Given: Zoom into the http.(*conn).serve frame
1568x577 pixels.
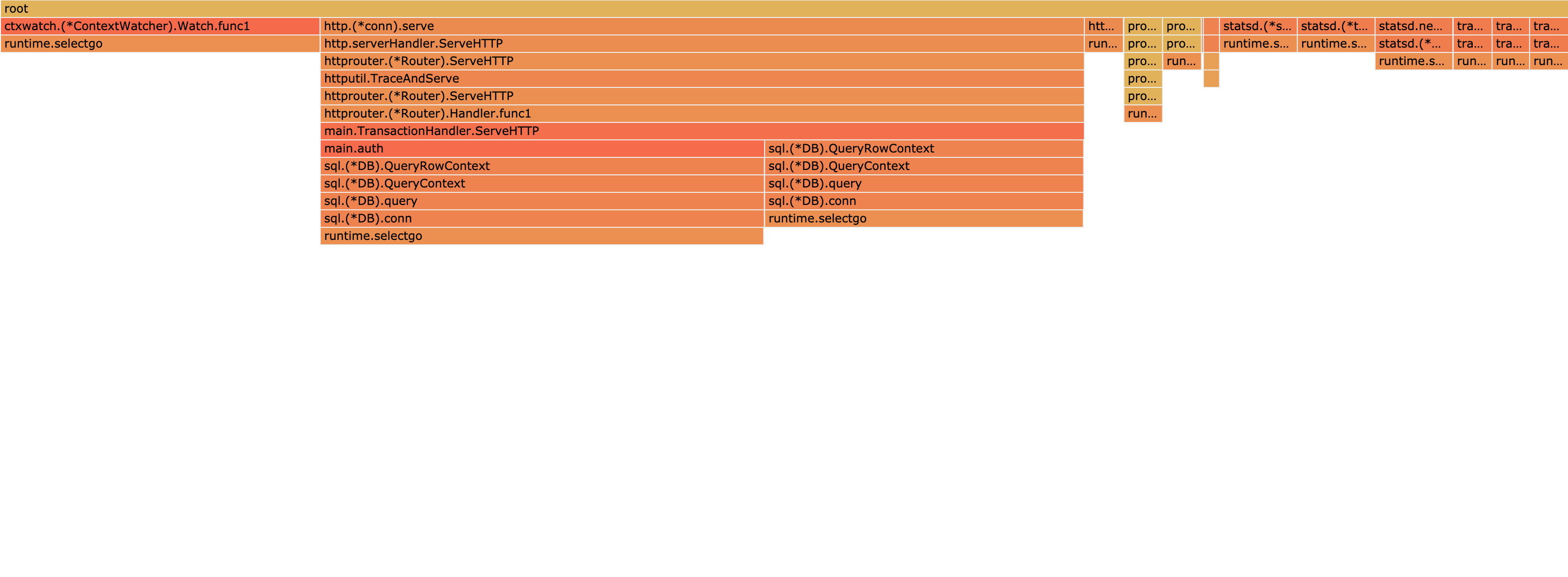Looking at the screenshot, I should pos(701,26).
